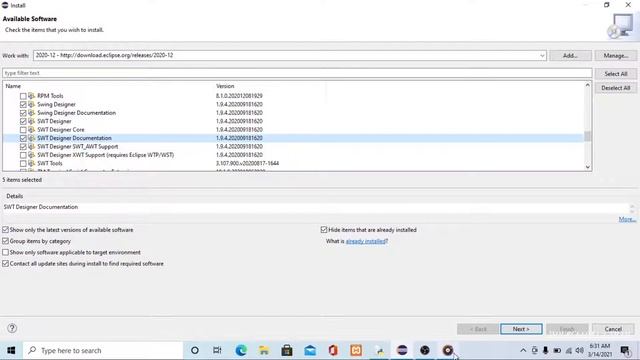
Task: Open Task View in the taskbar
Action: (x=217, y=350)
